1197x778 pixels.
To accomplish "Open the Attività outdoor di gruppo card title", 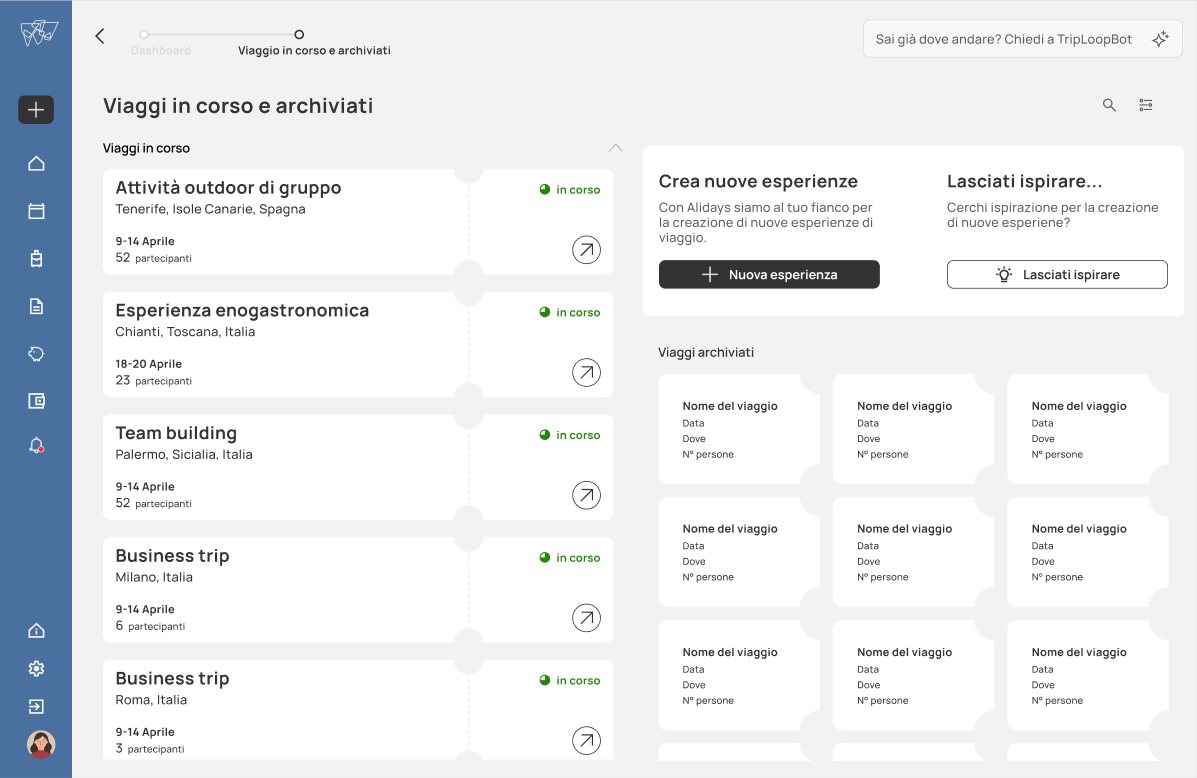I will tap(228, 188).
